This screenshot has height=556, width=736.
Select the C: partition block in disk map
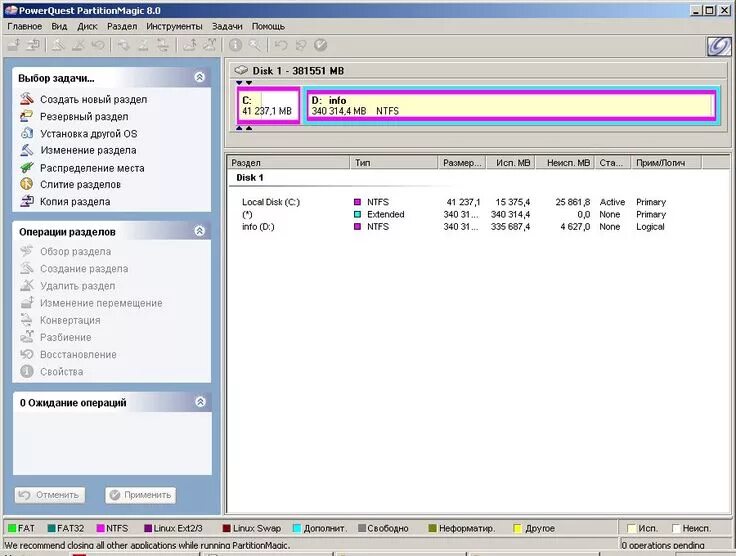(268, 106)
